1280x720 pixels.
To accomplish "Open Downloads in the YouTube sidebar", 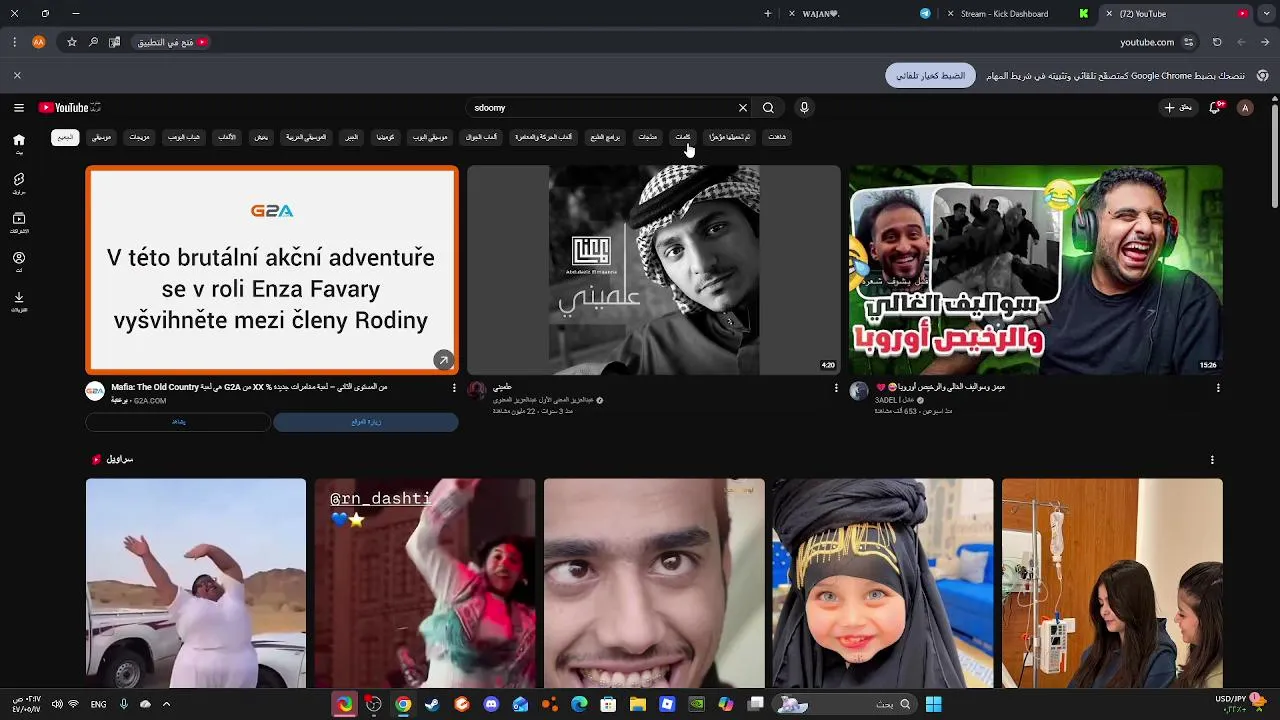I will click(x=19, y=301).
